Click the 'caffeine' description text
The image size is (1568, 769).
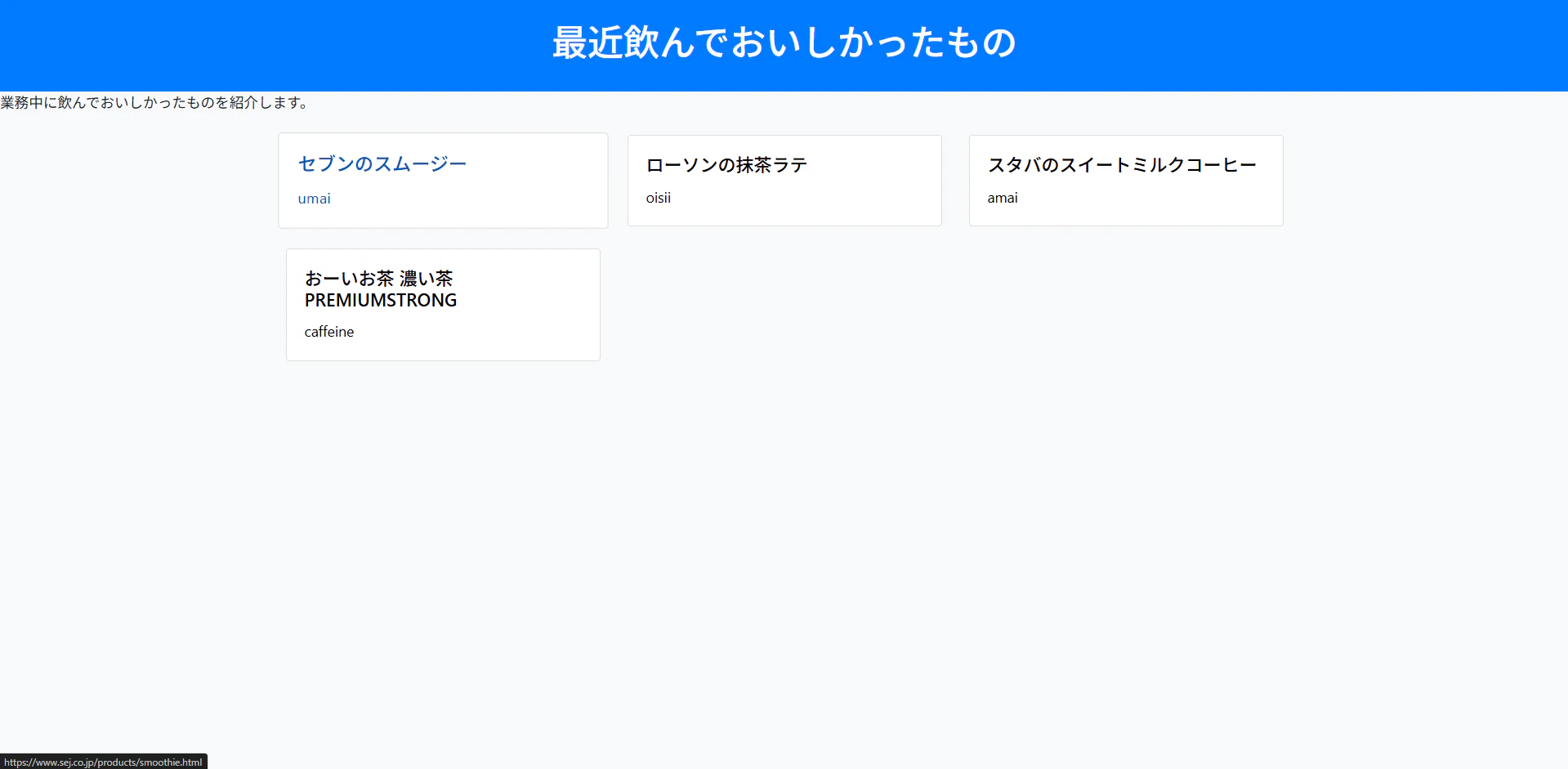(x=329, y=332)
